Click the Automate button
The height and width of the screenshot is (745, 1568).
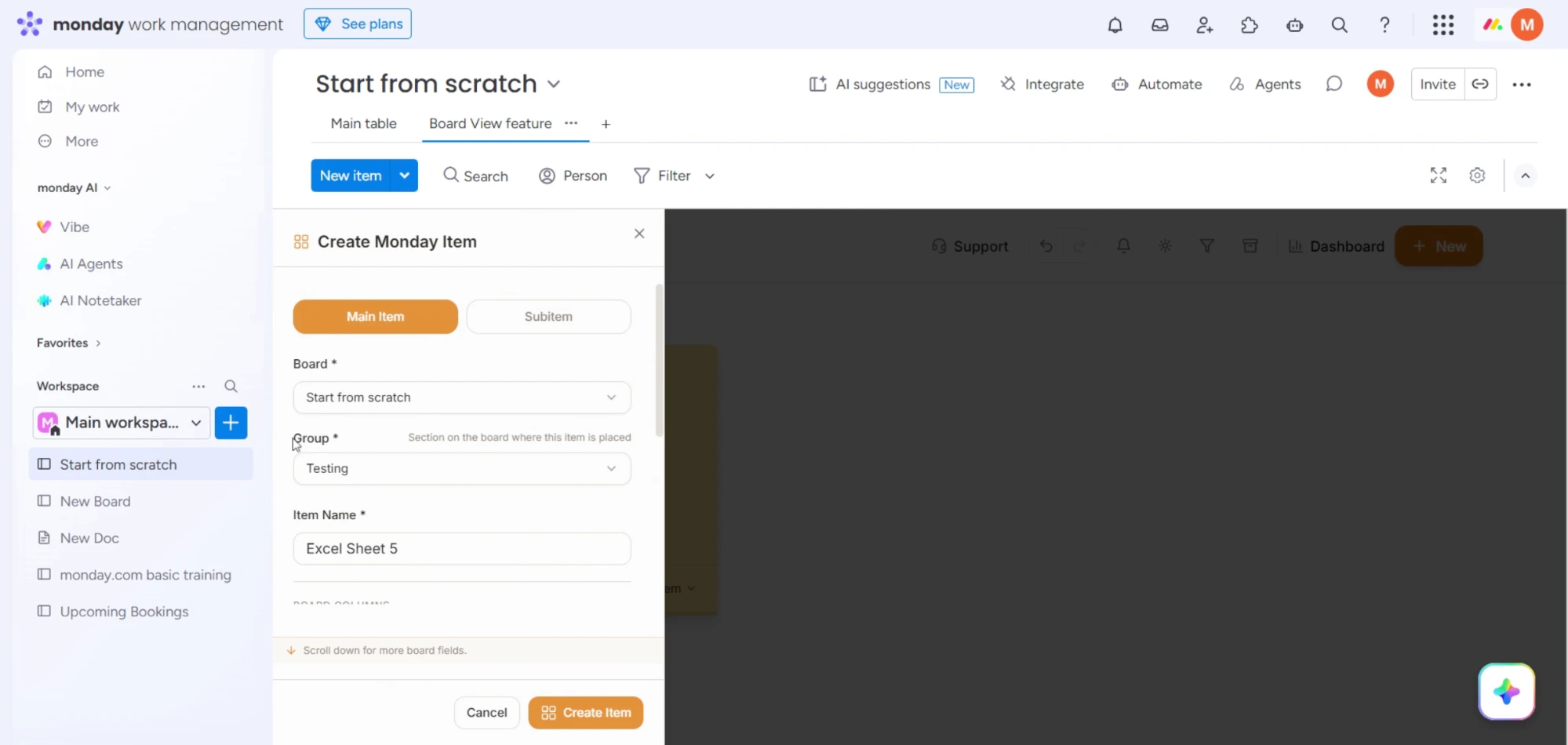(x=1157, y=84)
